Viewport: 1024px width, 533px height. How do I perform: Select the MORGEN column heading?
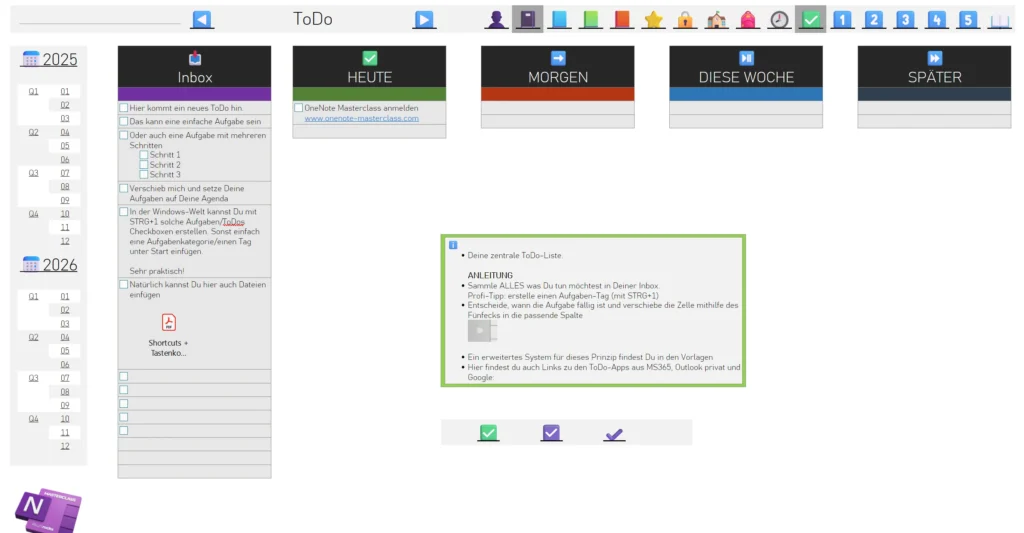[558, 77]
